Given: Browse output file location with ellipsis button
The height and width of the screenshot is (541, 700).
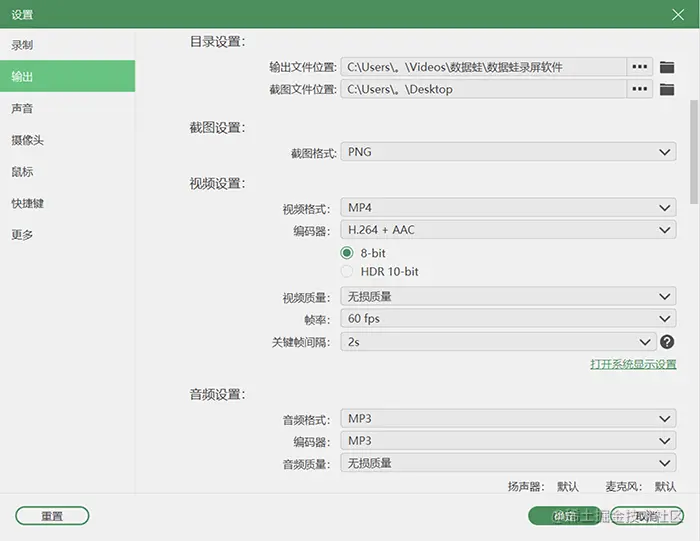Looking at the screenshot, I should (640, 67).
